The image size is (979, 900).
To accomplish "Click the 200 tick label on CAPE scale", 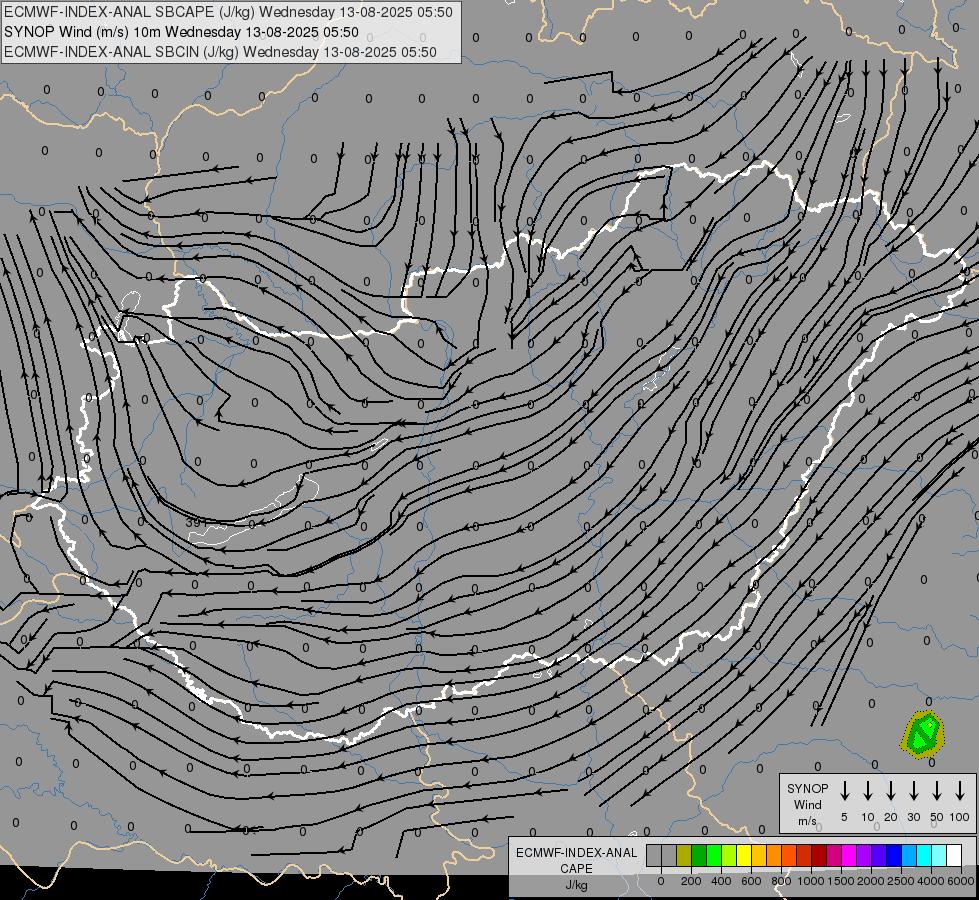I will 691,881.
